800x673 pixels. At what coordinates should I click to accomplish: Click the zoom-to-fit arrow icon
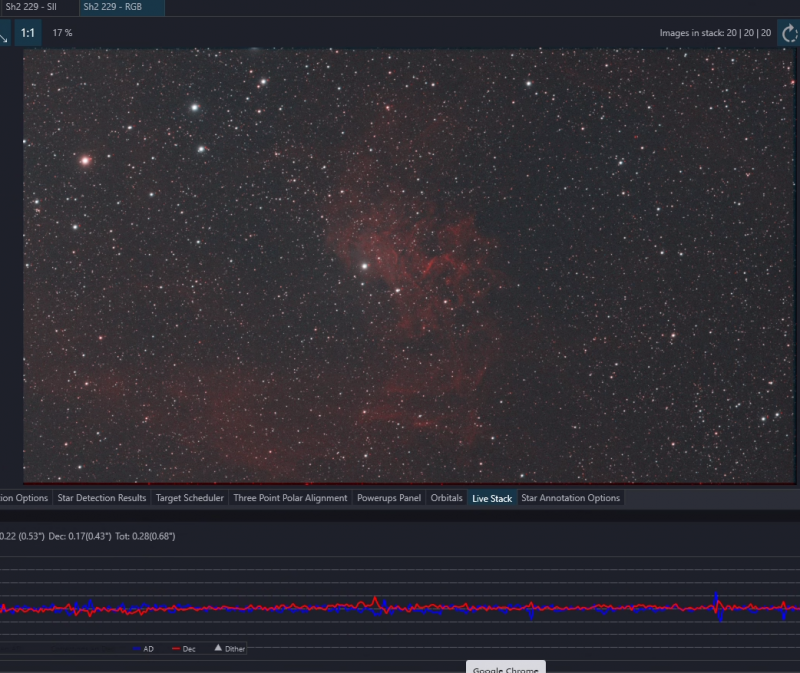click(4, 34)
